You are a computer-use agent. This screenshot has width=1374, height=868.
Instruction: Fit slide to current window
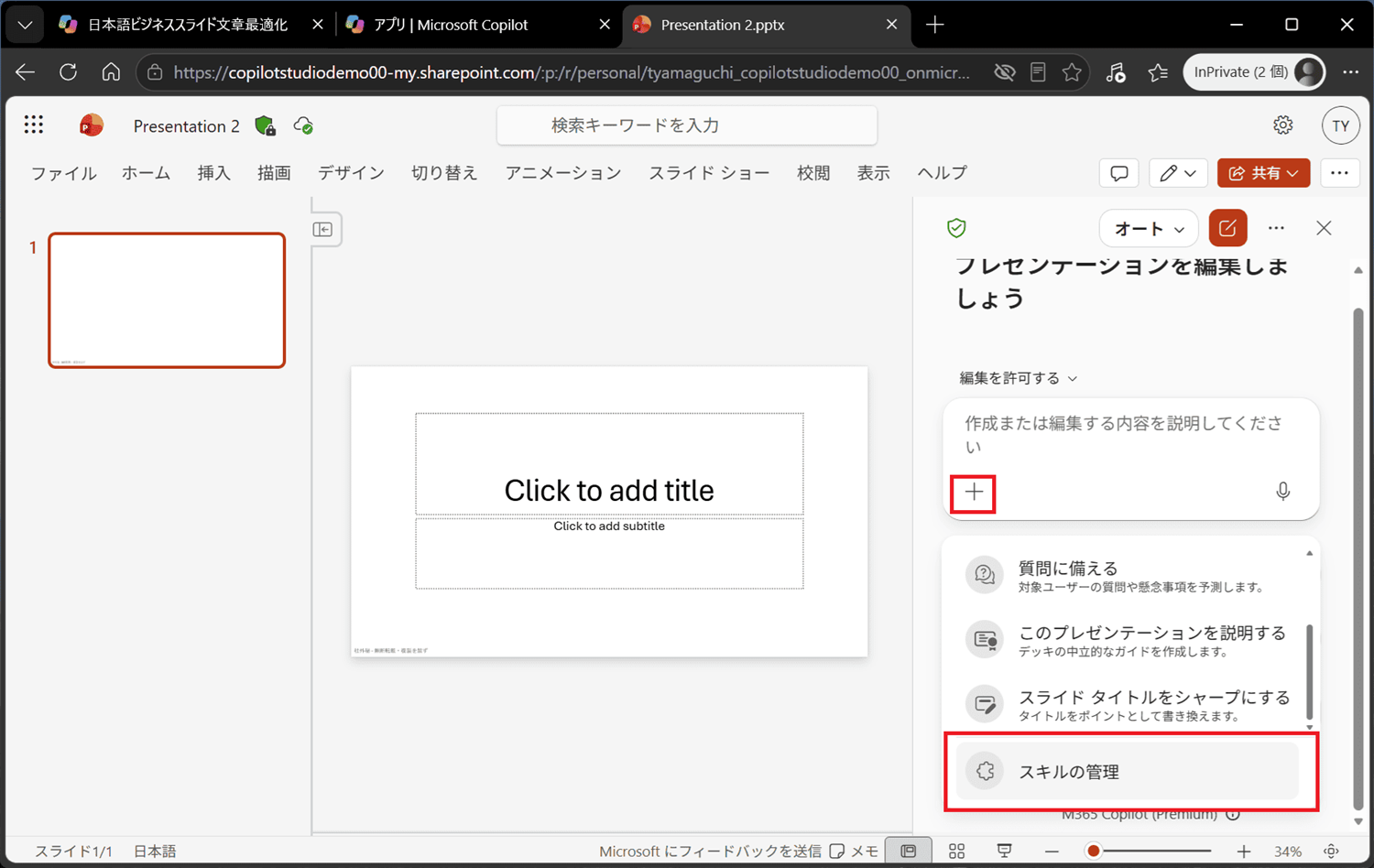[x=1332, y=852]
